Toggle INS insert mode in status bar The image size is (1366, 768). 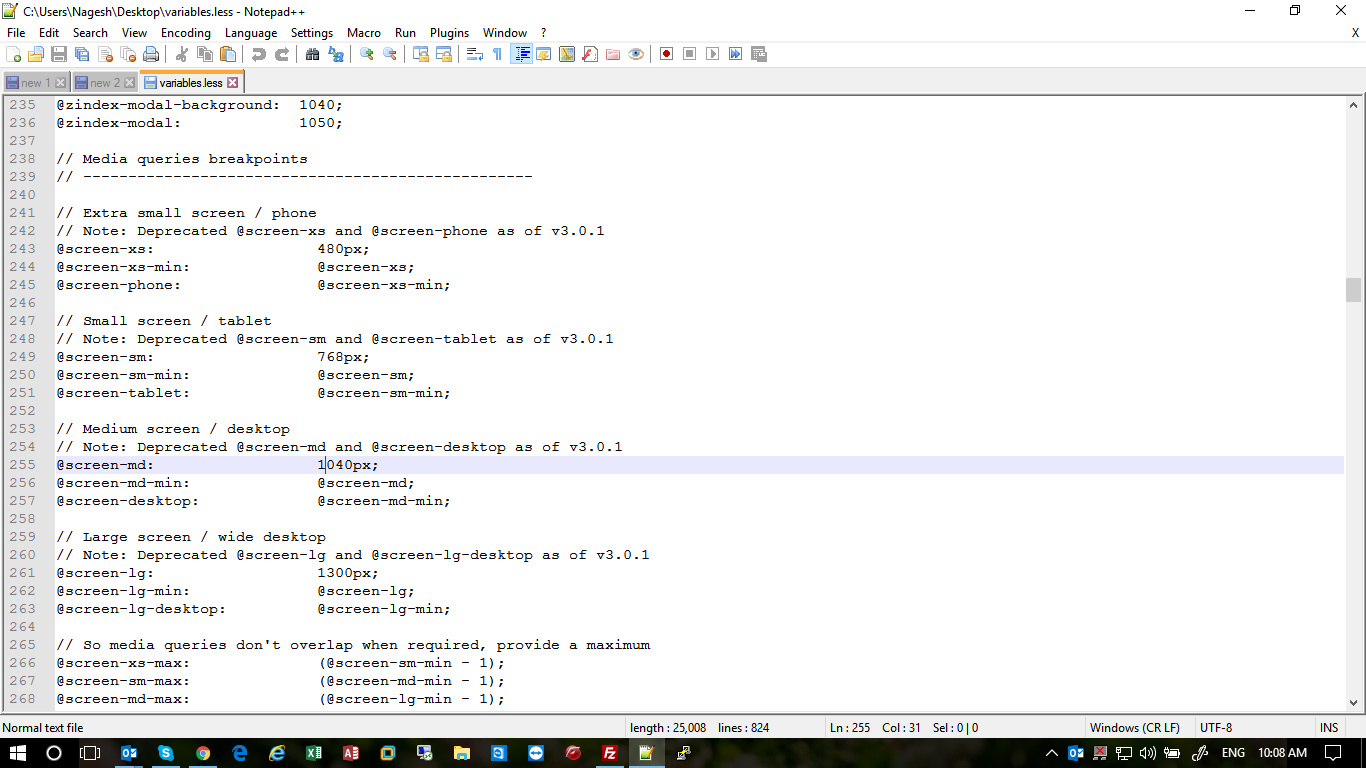[x=1329, y=728]
